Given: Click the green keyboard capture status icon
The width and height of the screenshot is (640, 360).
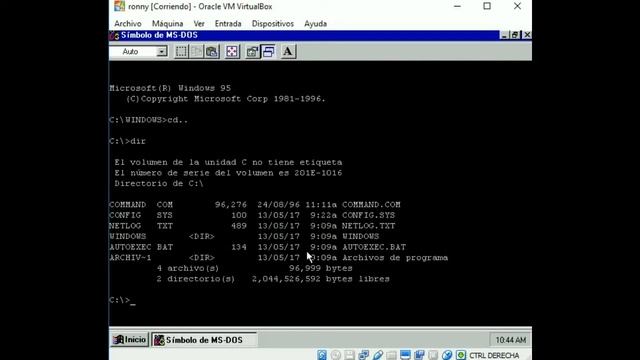Looking at the screenshot, I should (x=460, y=355).
